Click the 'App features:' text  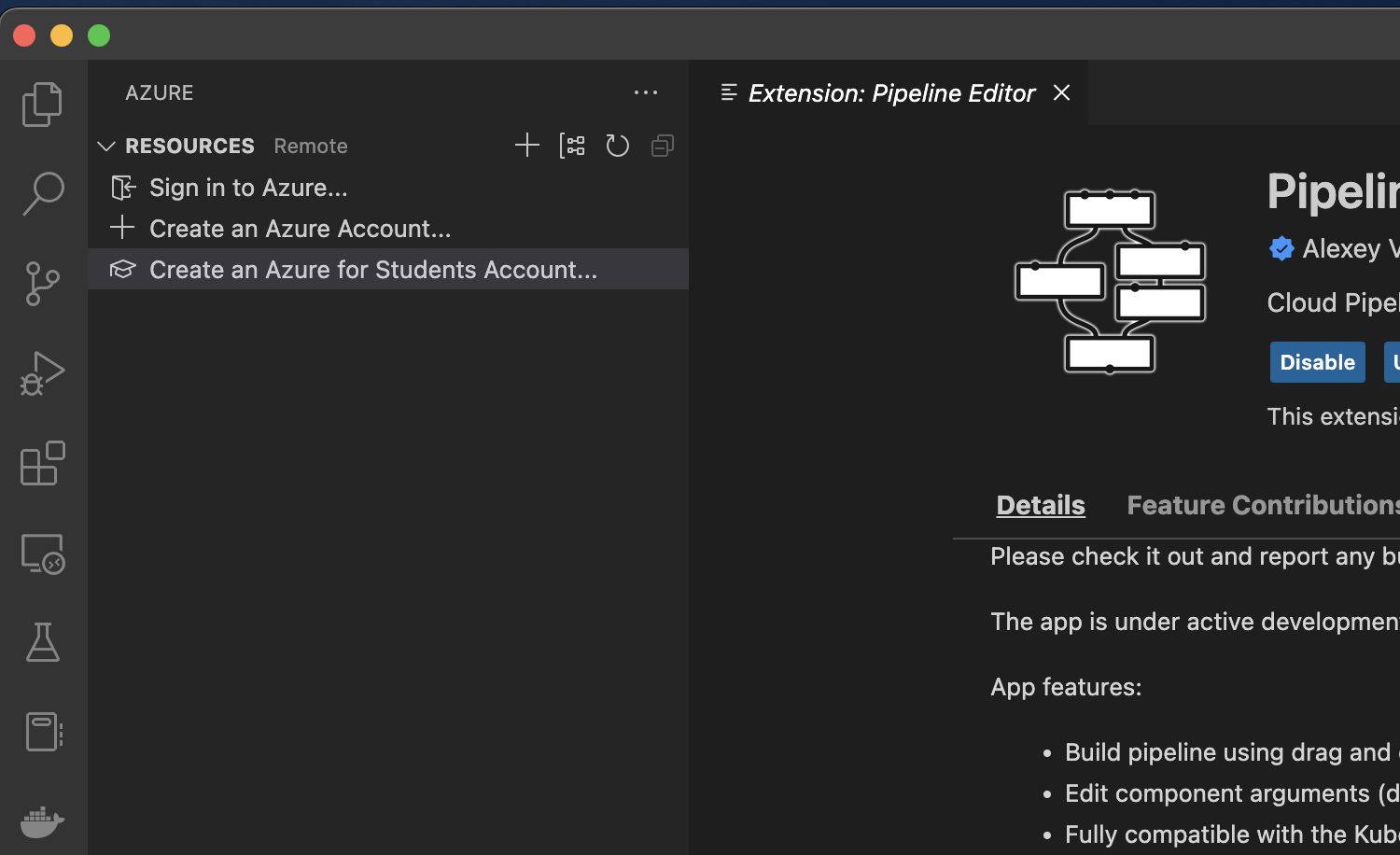(1066, 687)
